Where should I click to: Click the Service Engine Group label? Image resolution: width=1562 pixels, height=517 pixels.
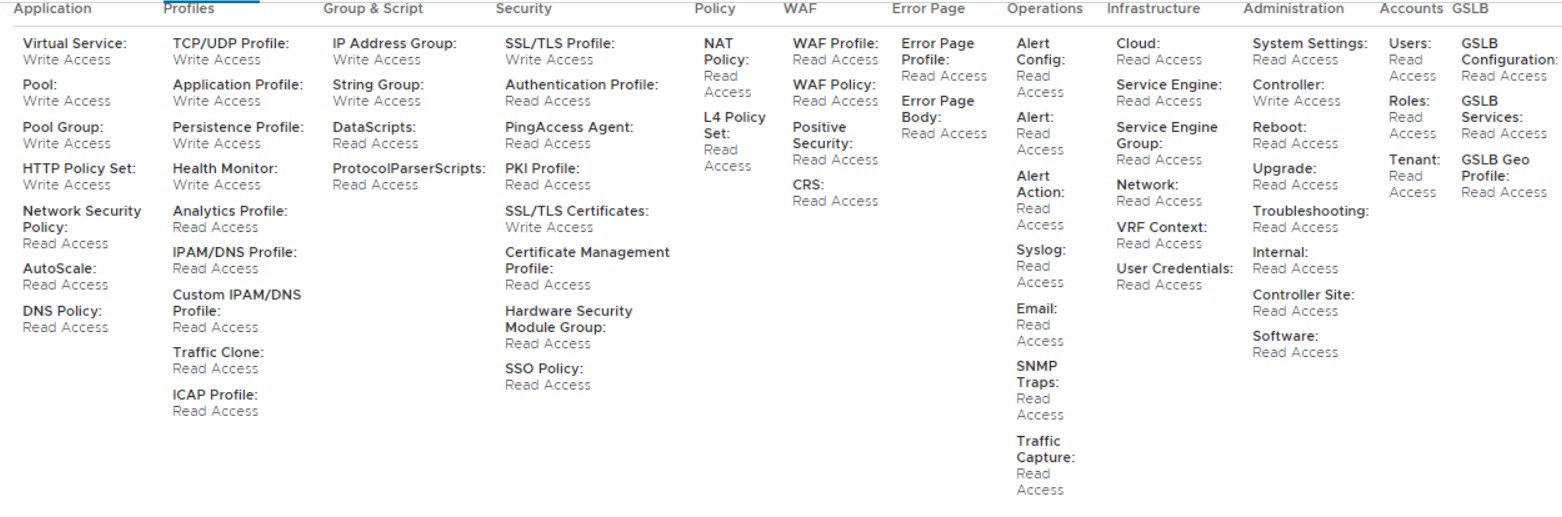[x=1166, y=135]
